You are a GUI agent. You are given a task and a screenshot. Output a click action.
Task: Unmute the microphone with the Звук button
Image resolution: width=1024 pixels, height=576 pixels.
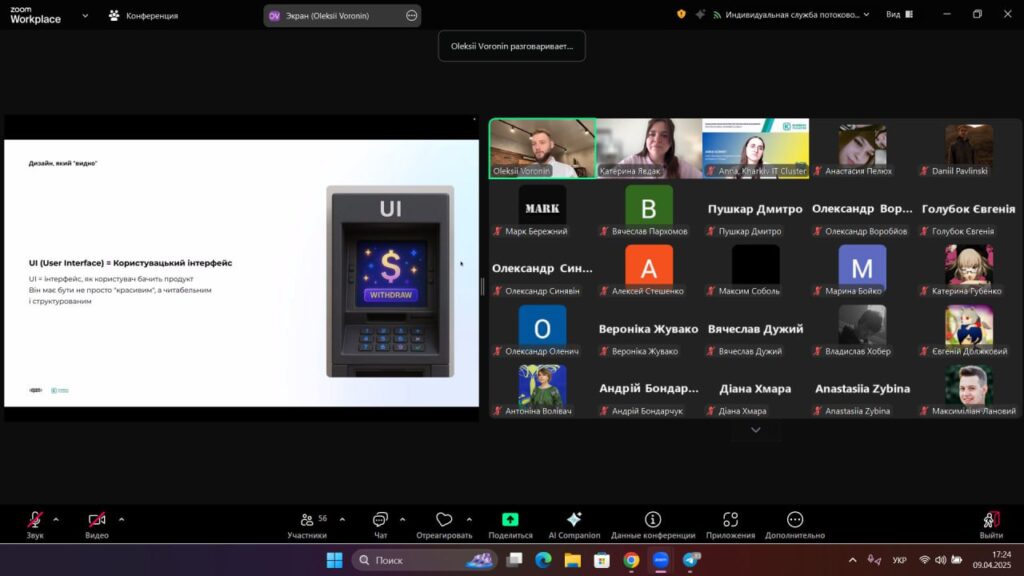[x=35, y=524]
